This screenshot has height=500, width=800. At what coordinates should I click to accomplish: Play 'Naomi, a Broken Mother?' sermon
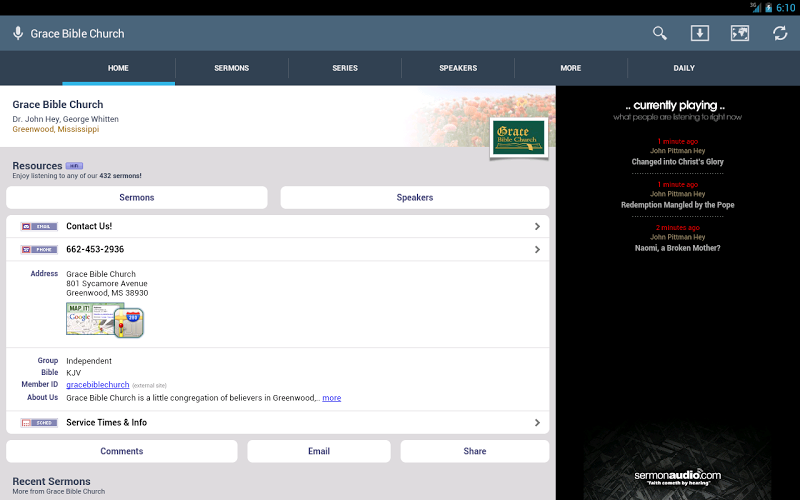[678, 248]
